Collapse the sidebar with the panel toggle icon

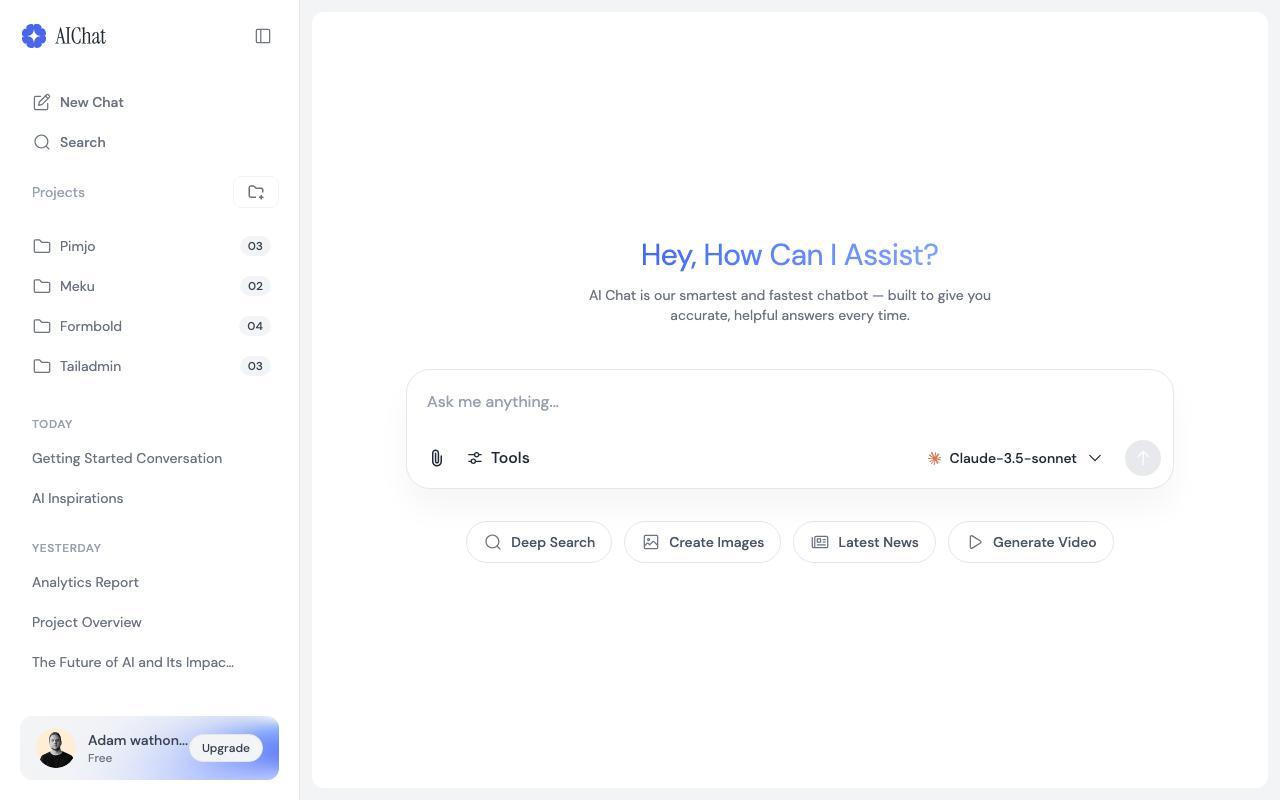263,36
